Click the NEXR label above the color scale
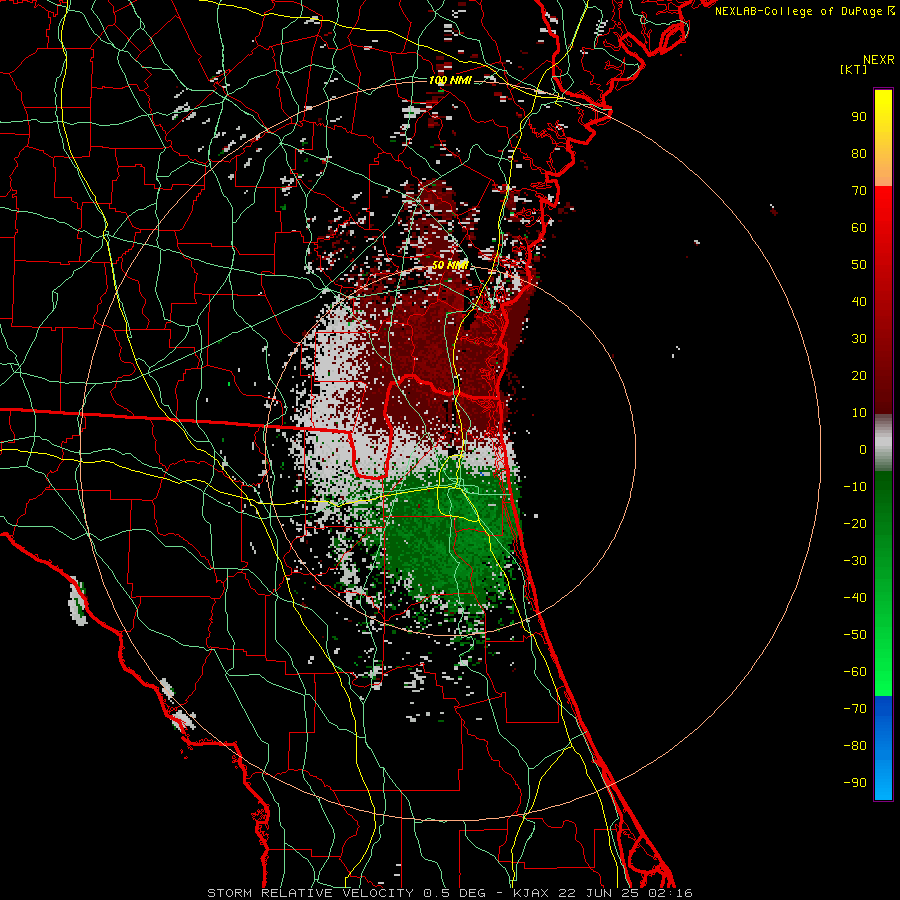 (x=878, y=60)
